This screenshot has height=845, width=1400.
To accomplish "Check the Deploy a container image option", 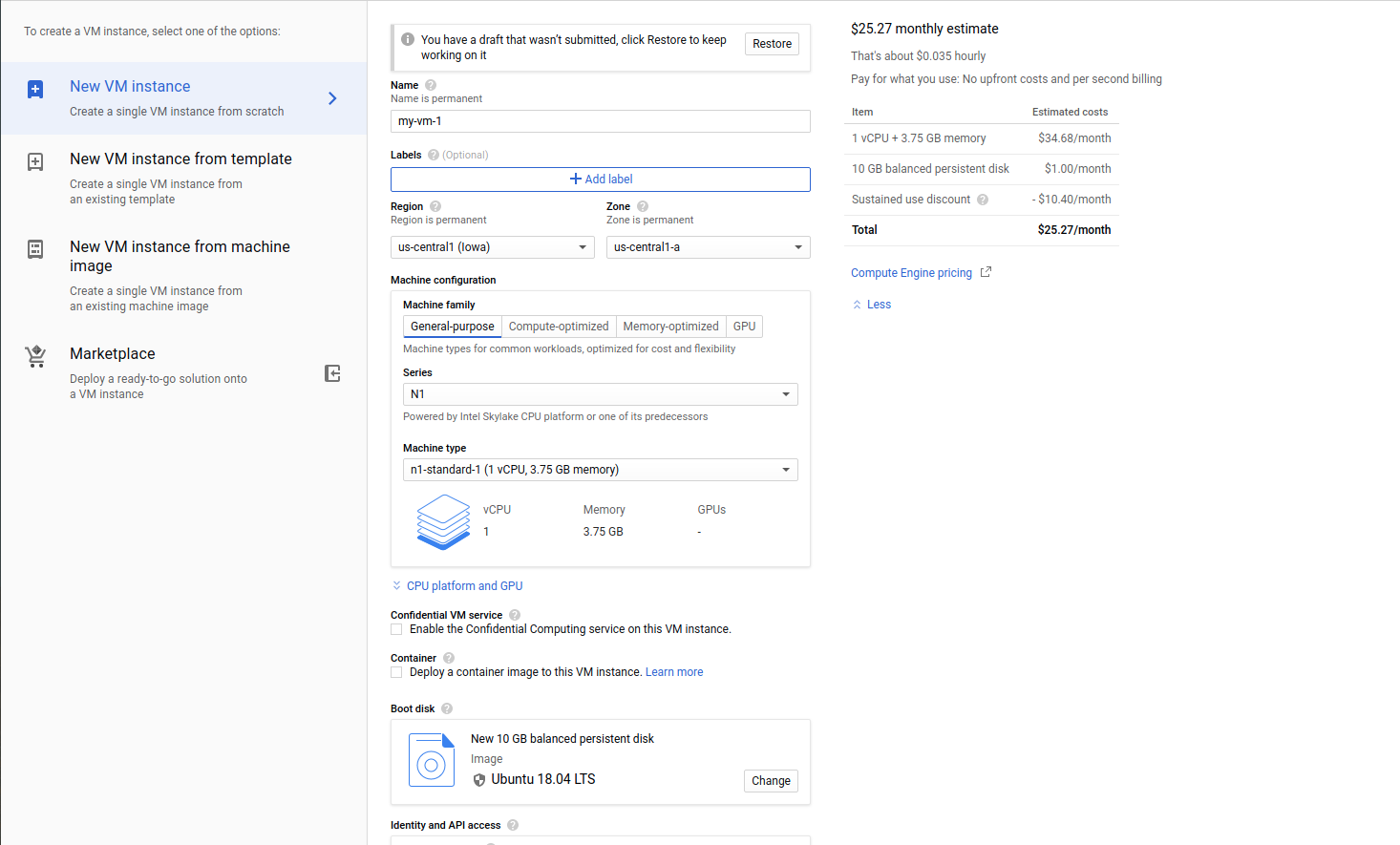I will (396, 671).
